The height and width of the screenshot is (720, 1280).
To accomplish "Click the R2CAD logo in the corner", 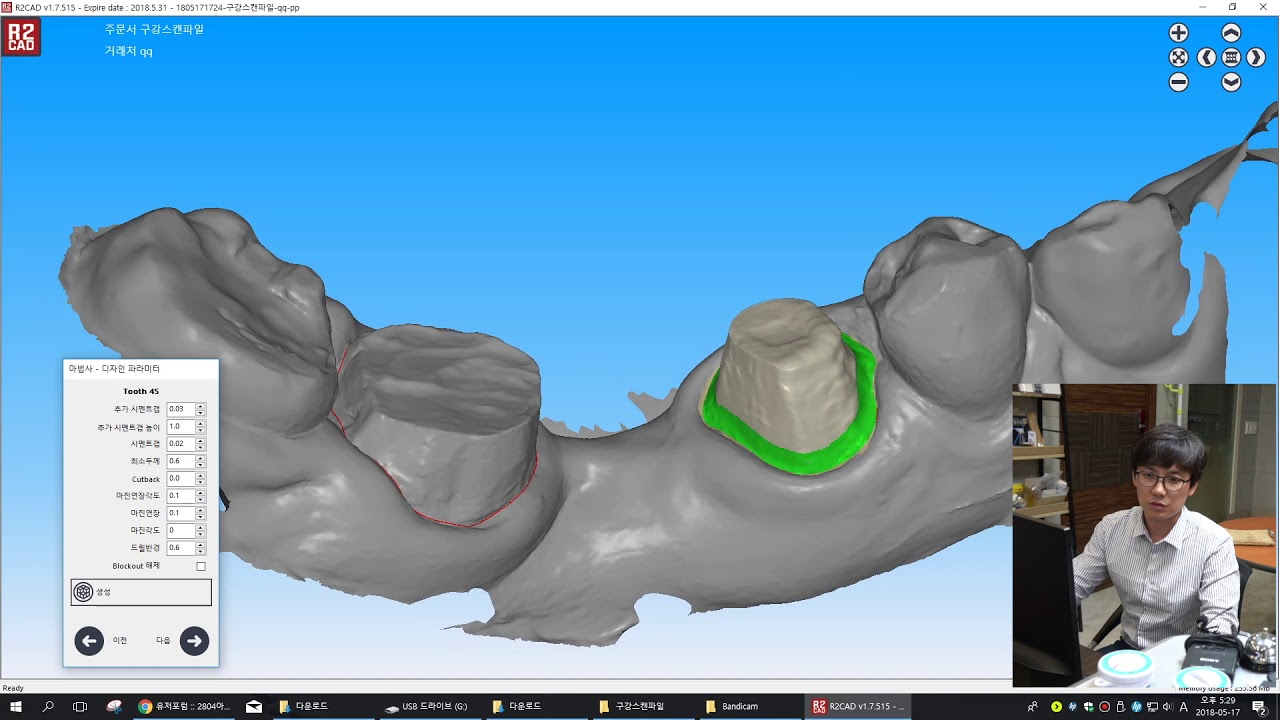I will [21, 37].
